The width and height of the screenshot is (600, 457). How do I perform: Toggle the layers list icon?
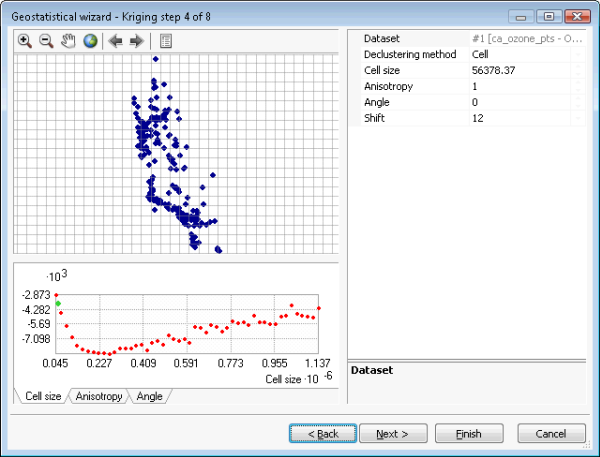coord(166,41)
